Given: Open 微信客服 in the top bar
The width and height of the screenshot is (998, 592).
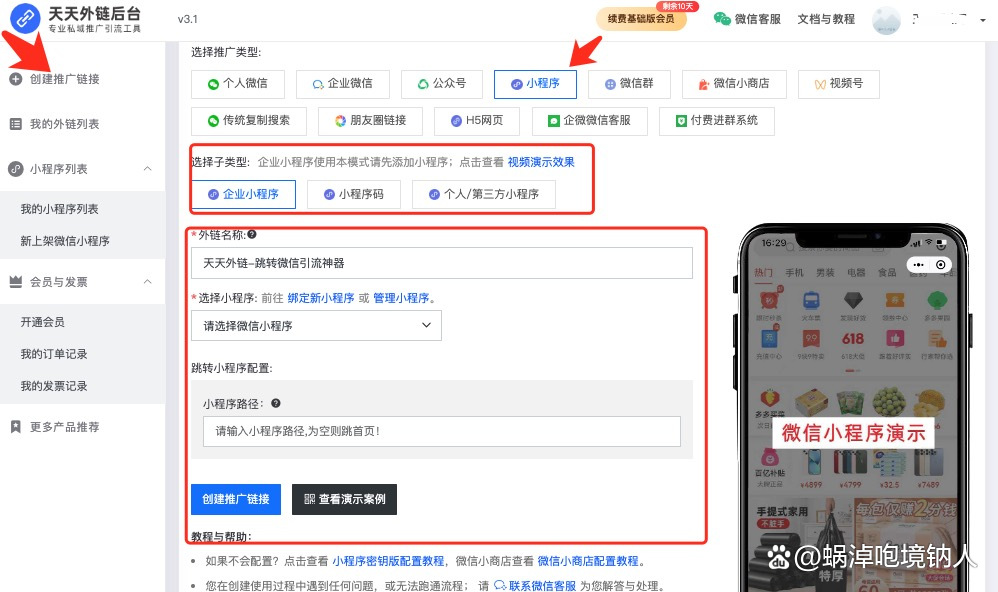Looking at the screenshot, I should tap(757, 19).
